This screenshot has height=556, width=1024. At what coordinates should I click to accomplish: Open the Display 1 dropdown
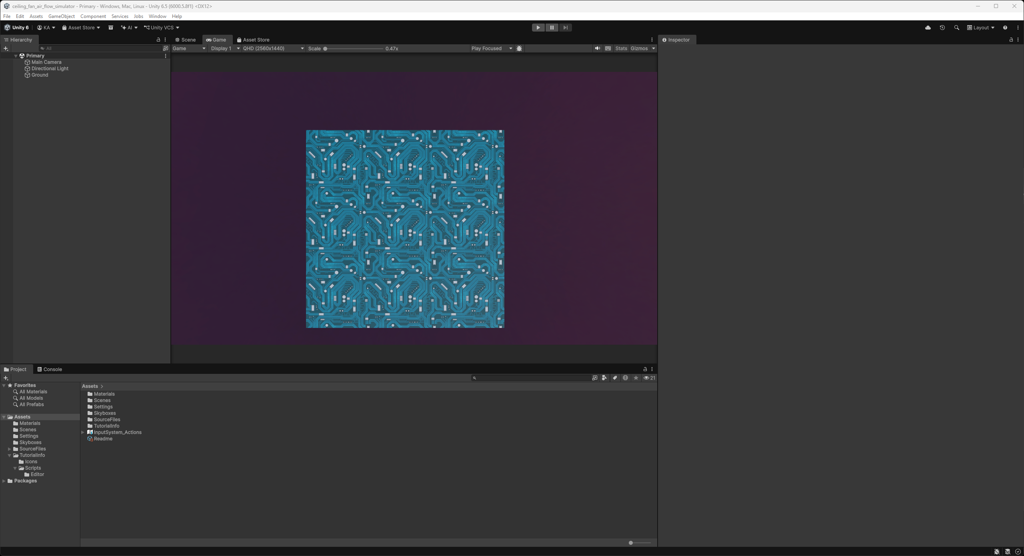pyautogui.click(x=225, y=48)
